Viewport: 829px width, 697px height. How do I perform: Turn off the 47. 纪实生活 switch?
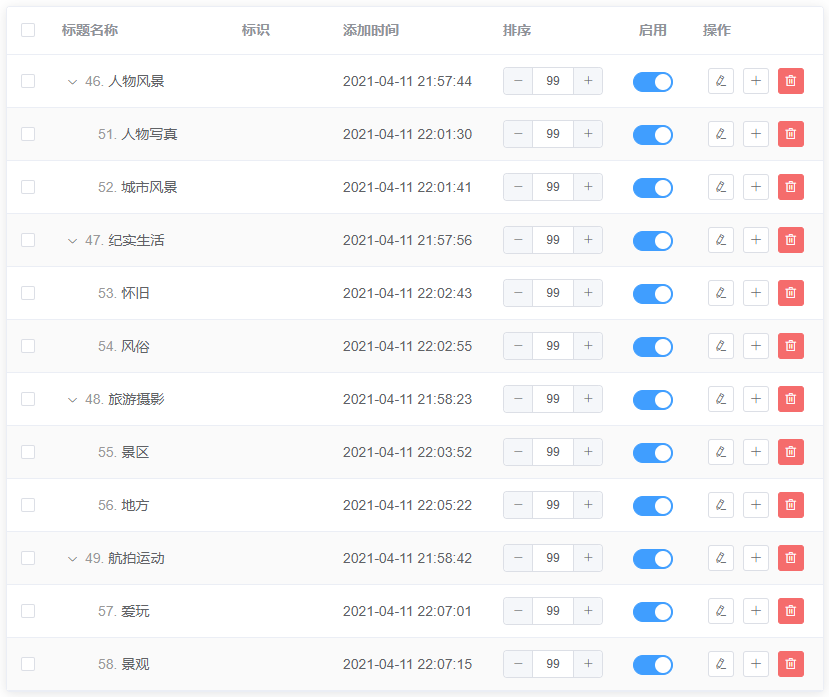pos(652,241)
